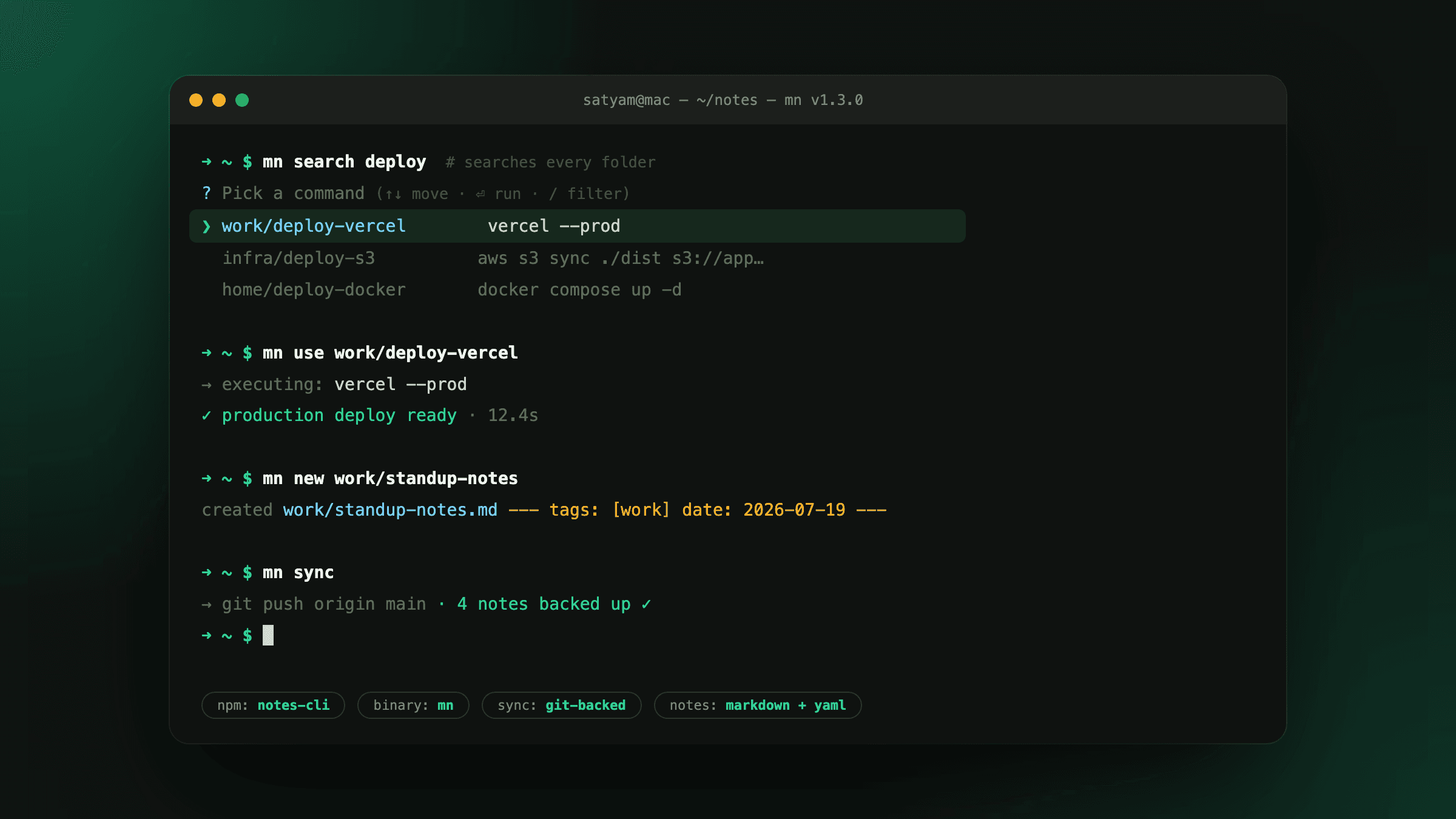The width and height of the screenshot is (1456, 819).
Task: Click the 'vercel --prod' command in highlighted row
Action: tap(554, 226)
